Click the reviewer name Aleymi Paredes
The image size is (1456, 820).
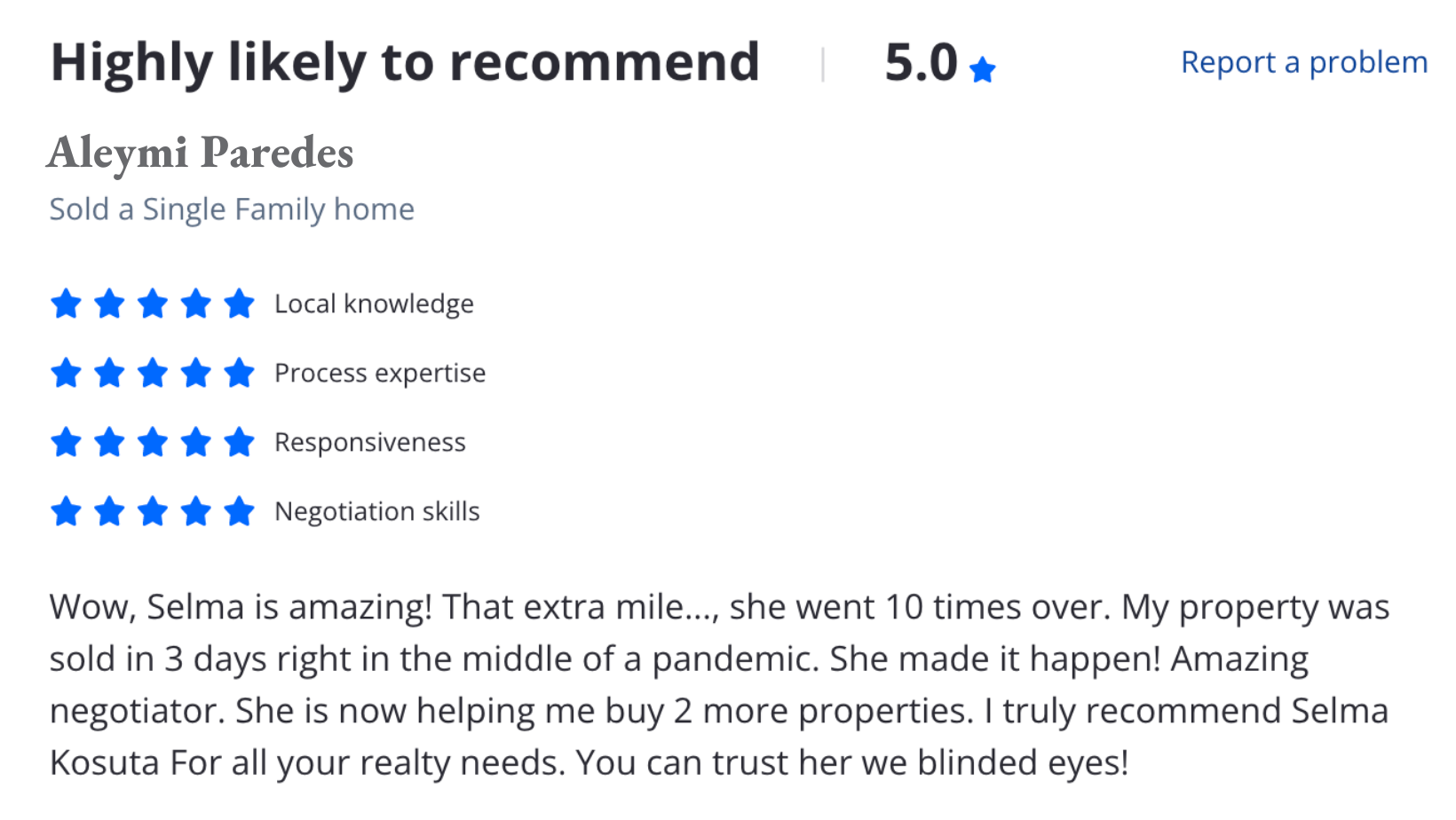click(201, 153)
